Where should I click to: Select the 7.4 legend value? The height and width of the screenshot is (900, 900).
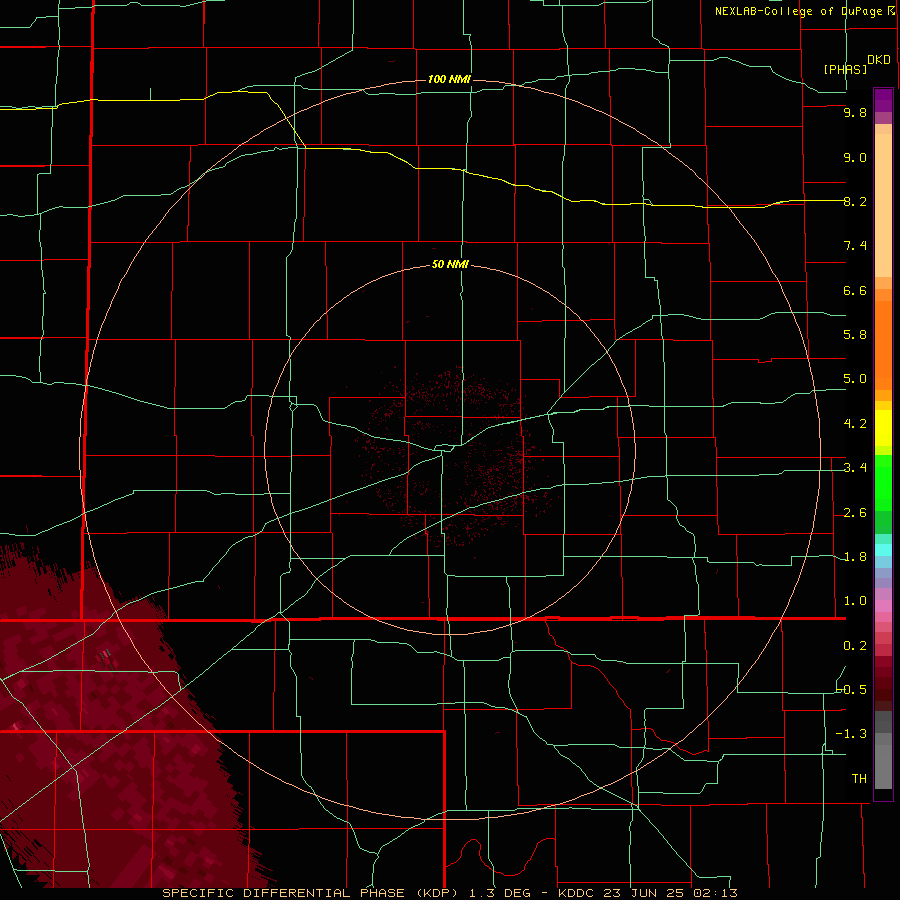pos(855,246)
